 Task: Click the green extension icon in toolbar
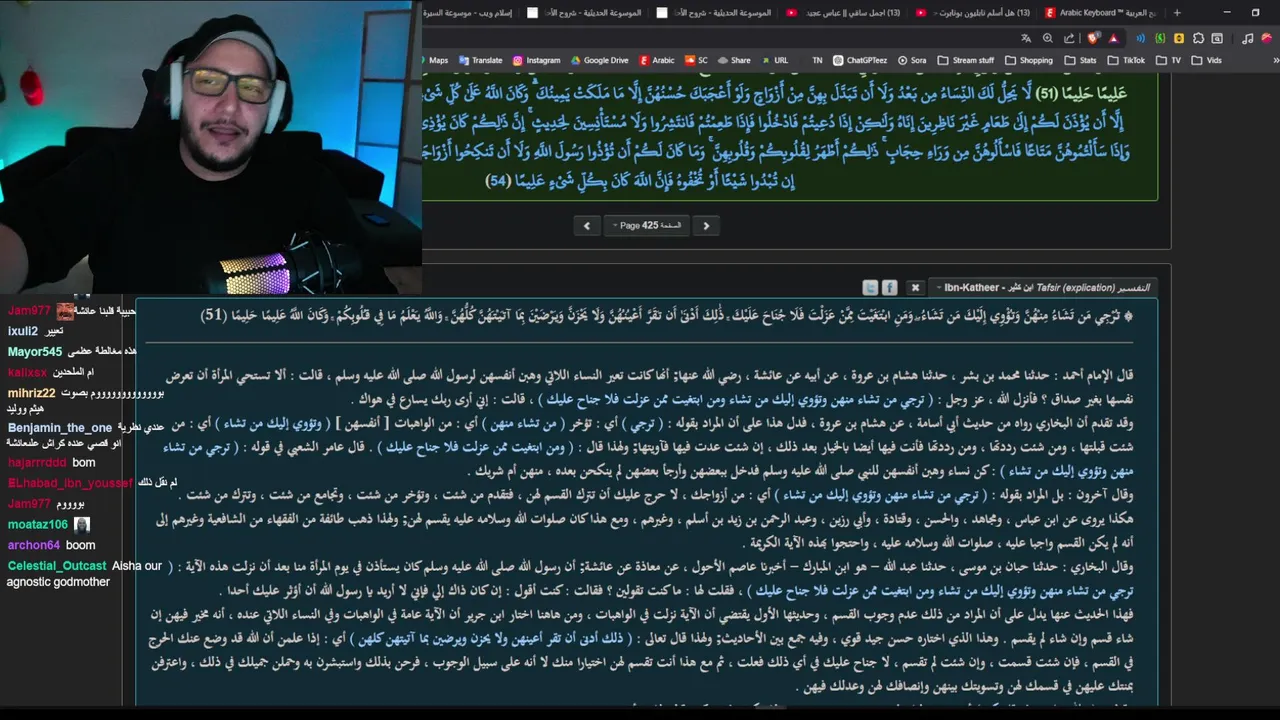click(x=1160, y=38)
